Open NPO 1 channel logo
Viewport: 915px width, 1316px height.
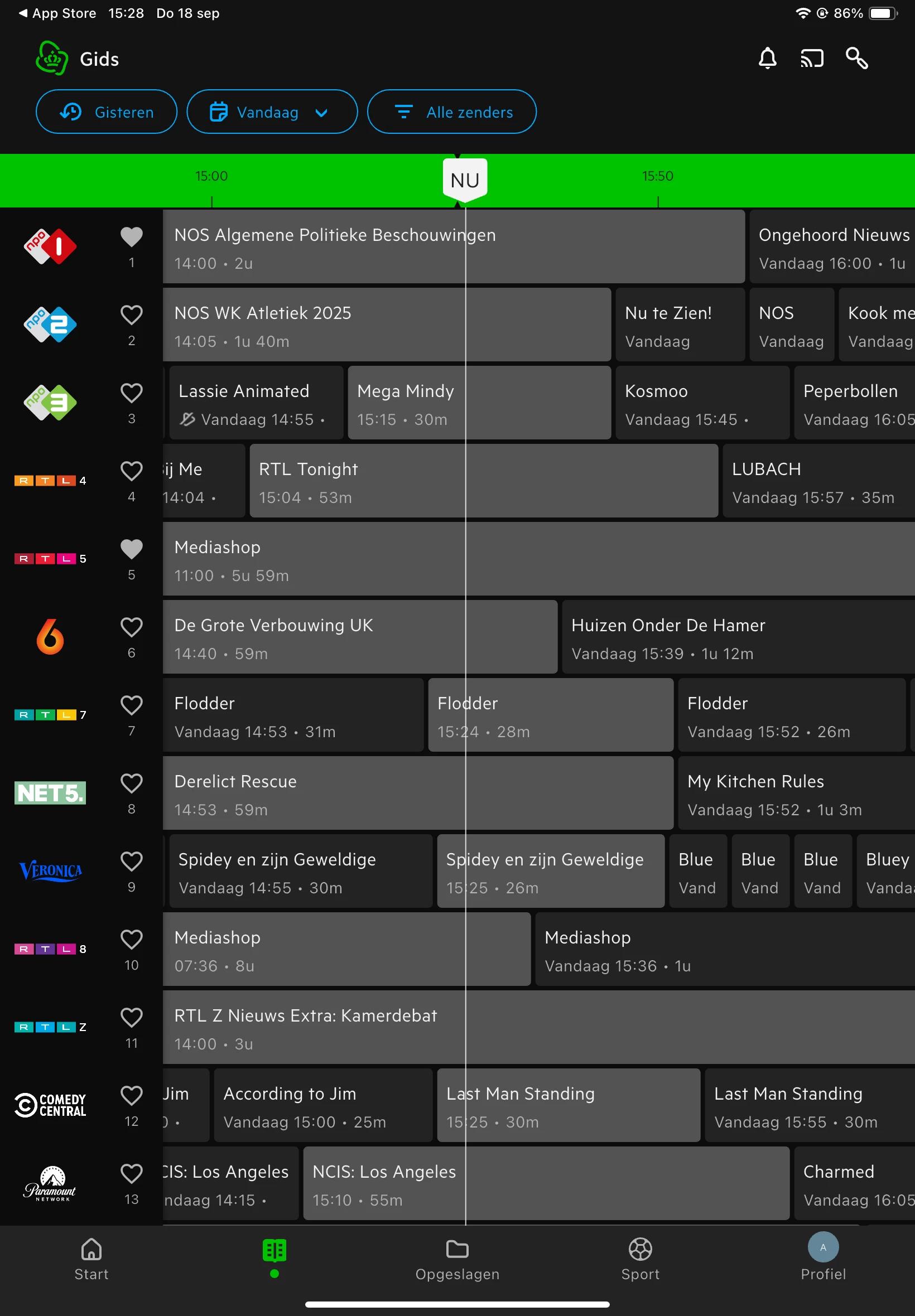click(x=50, y=247)
